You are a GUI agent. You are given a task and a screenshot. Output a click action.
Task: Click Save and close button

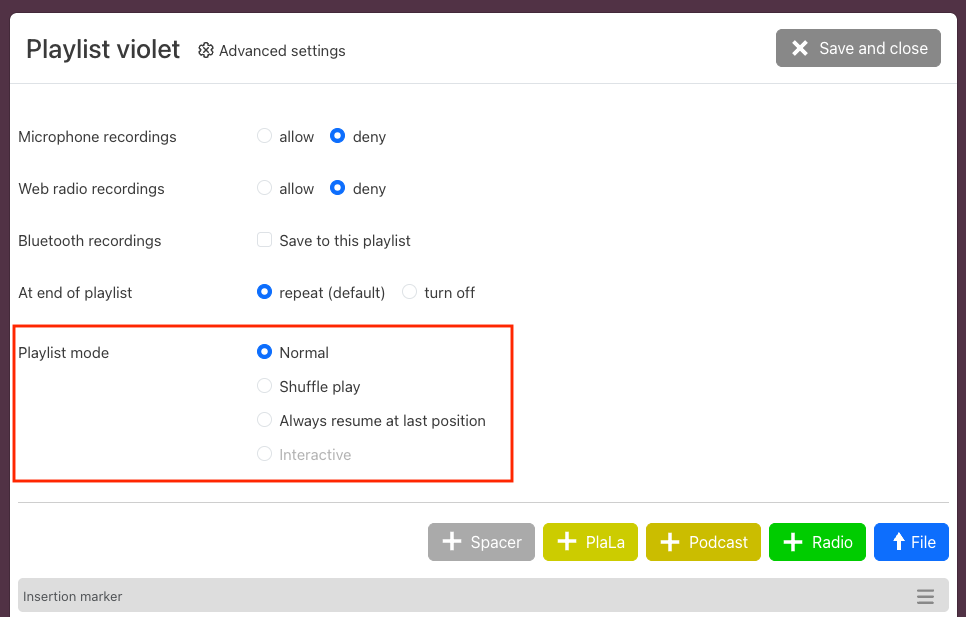click(858, 48)
